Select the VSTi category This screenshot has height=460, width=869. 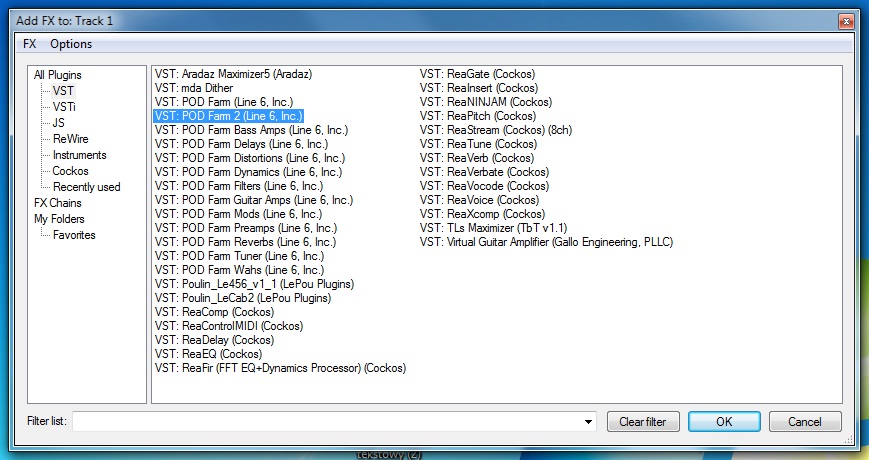tap(64, 107)
